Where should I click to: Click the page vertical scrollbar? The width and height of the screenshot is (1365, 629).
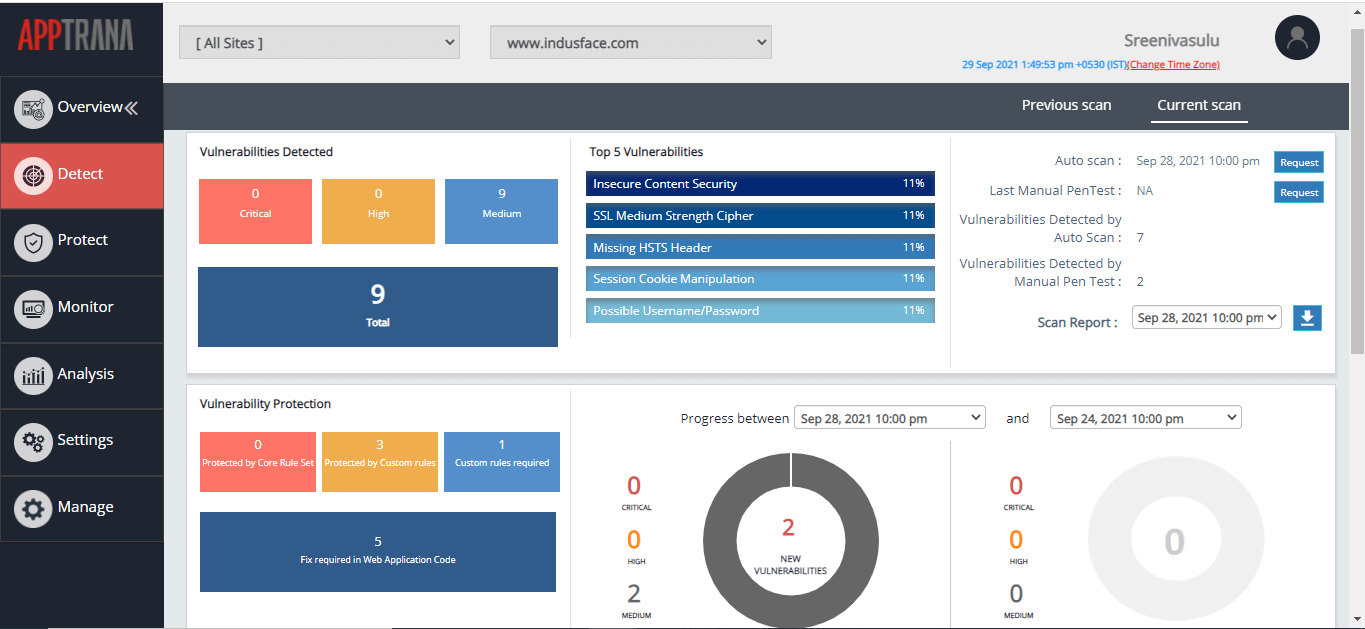[1357, 190]
